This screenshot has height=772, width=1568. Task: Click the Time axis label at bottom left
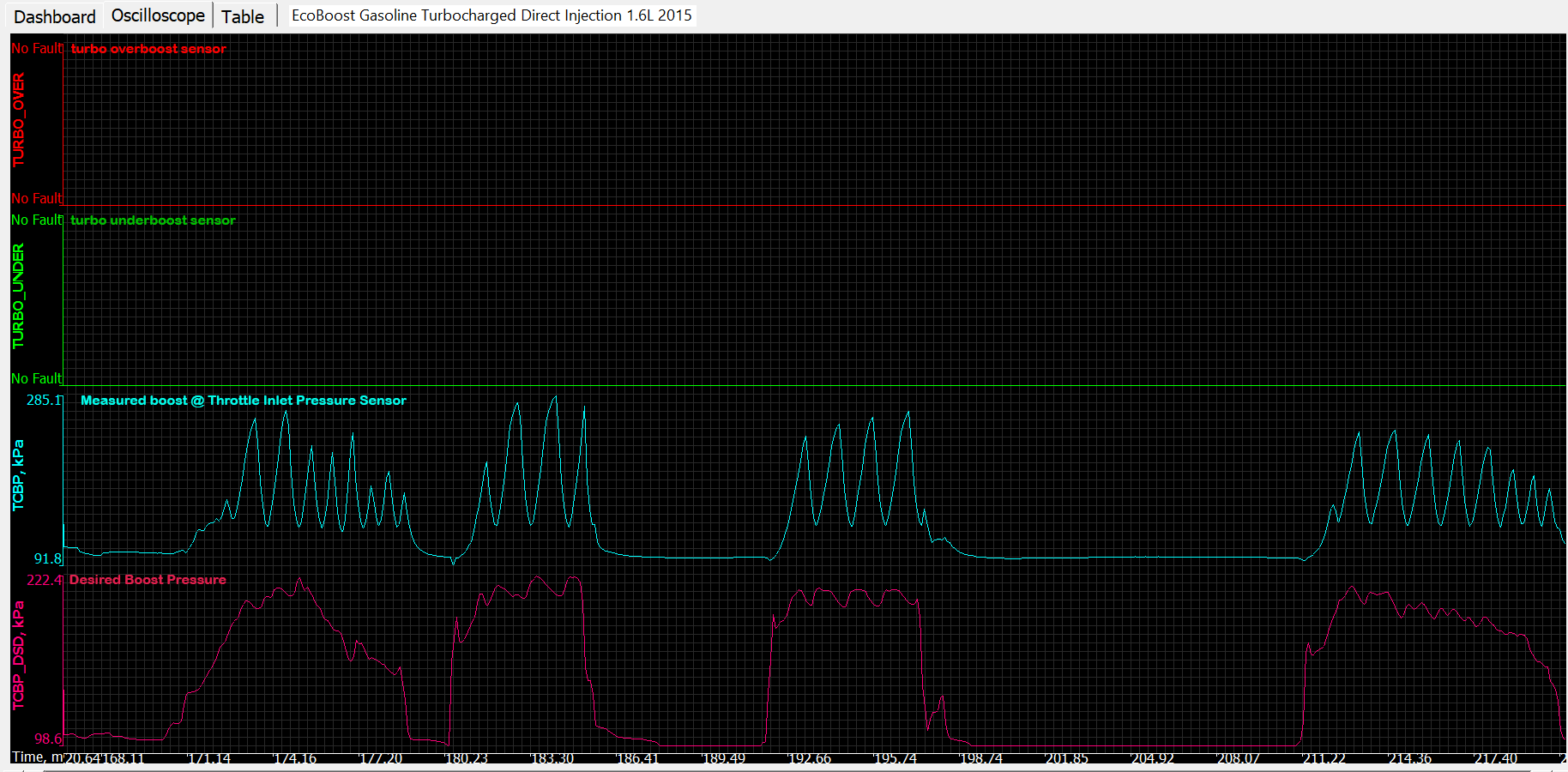(37, 757)
